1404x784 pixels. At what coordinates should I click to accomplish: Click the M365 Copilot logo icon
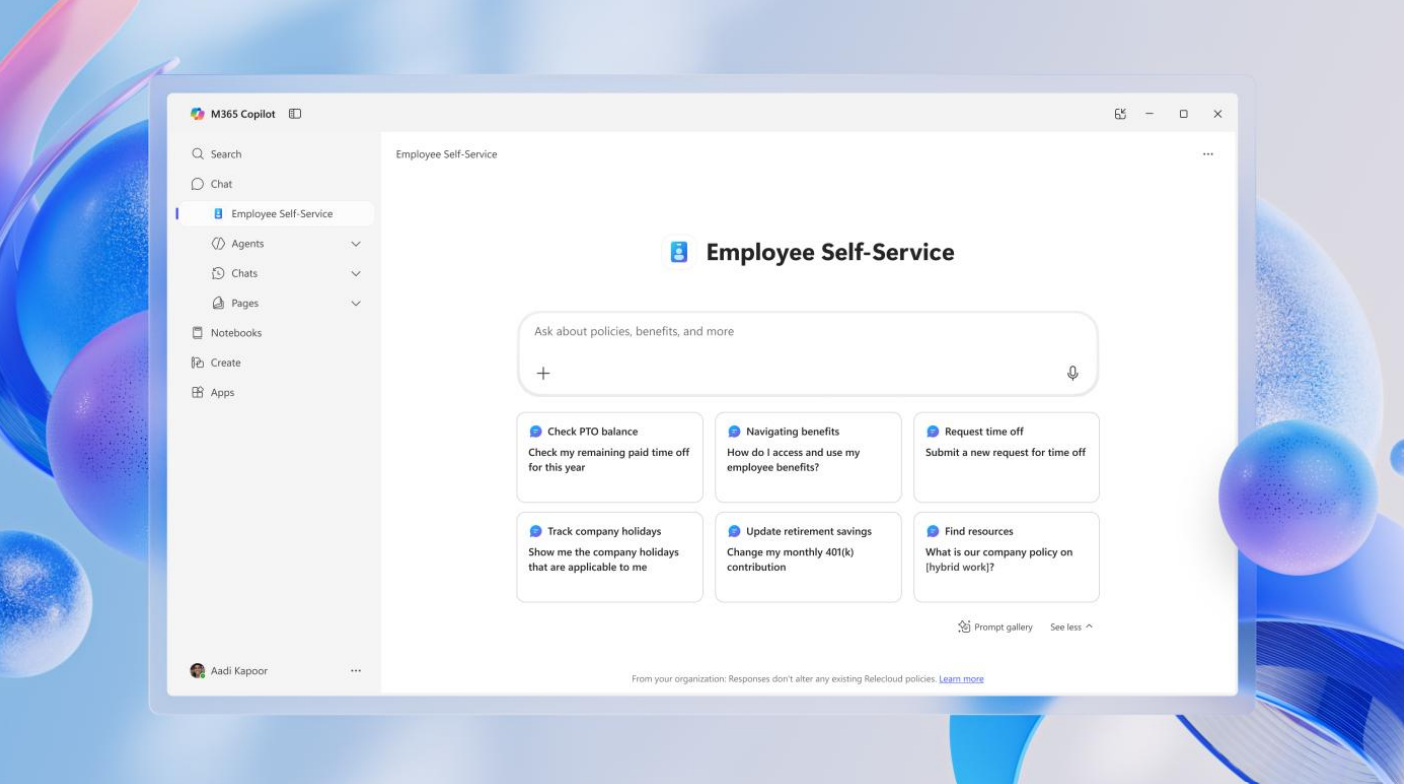(198, 114)
